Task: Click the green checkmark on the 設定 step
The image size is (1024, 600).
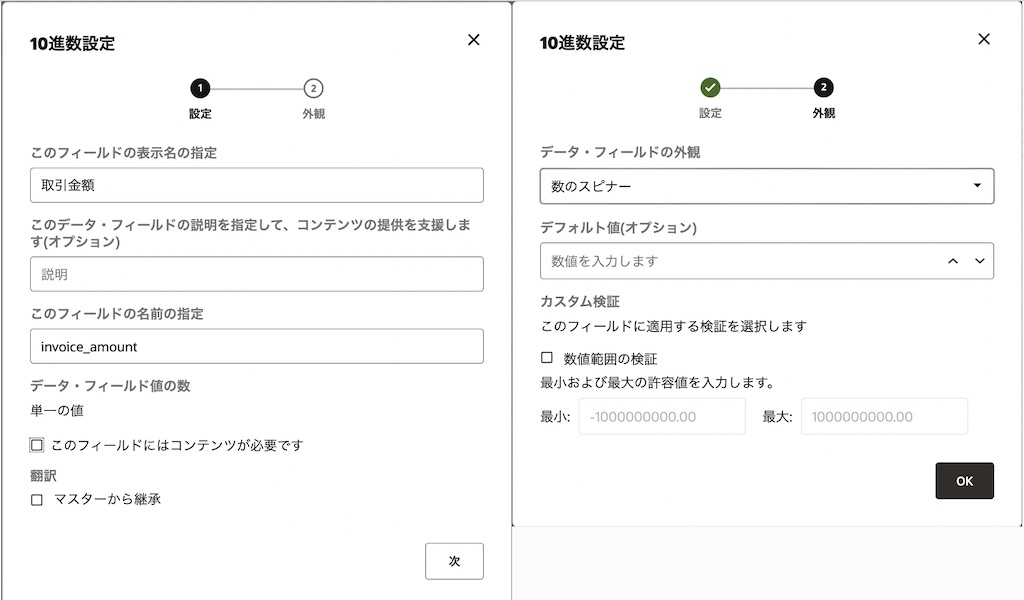Action: (710, 87)
